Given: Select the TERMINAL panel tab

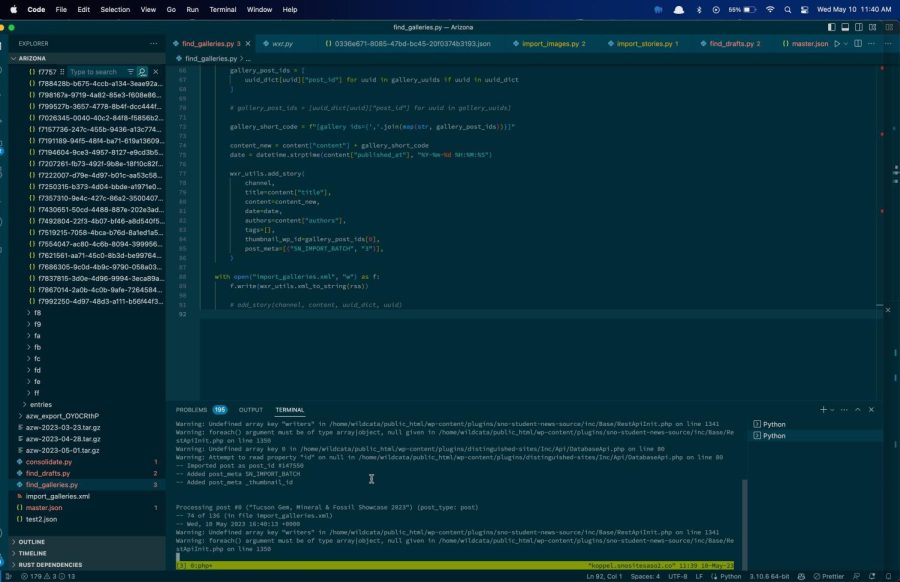Looking at the screenshot, I should (x=290, y=410).
